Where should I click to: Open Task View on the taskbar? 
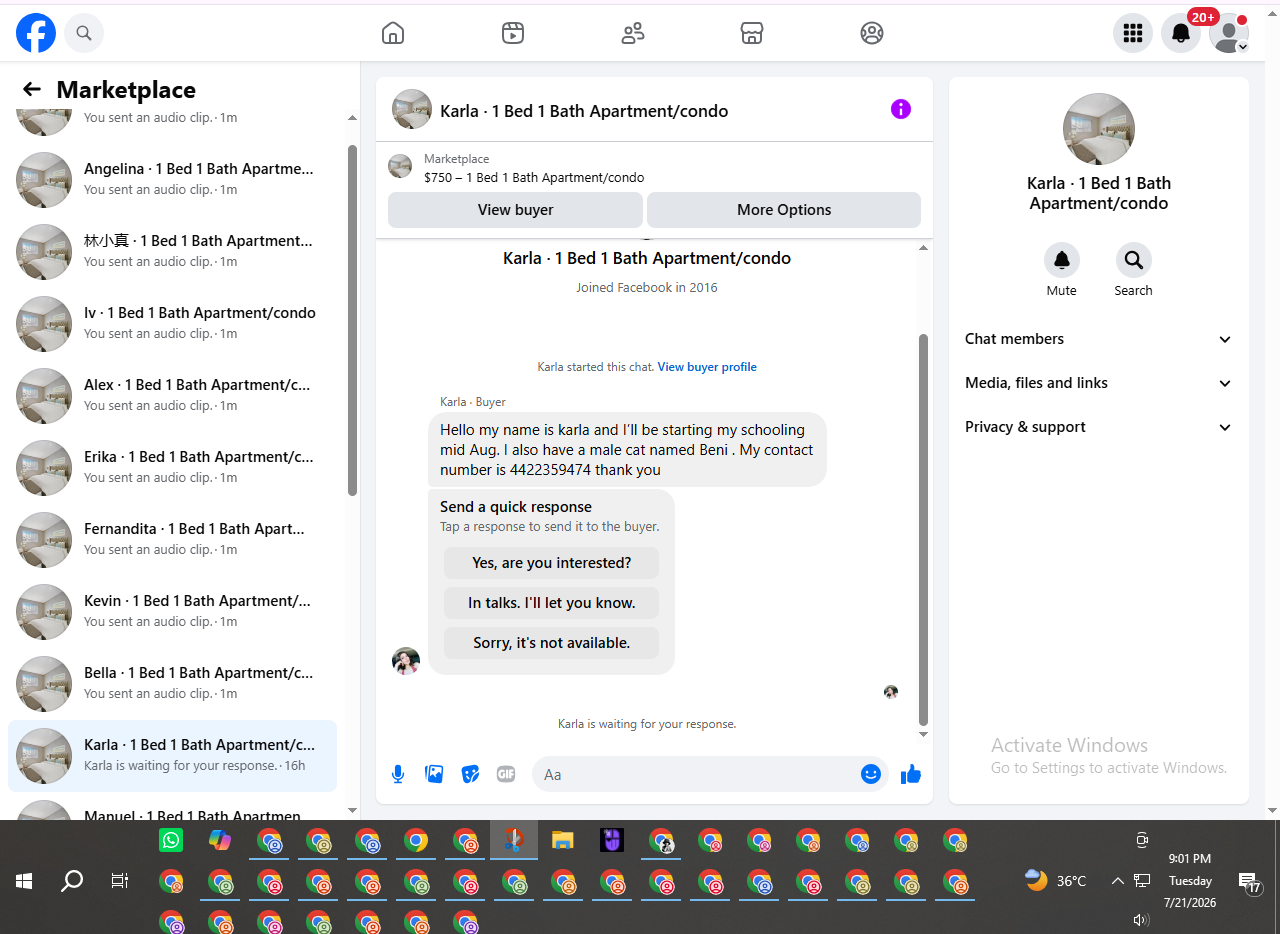click(120, 881)
